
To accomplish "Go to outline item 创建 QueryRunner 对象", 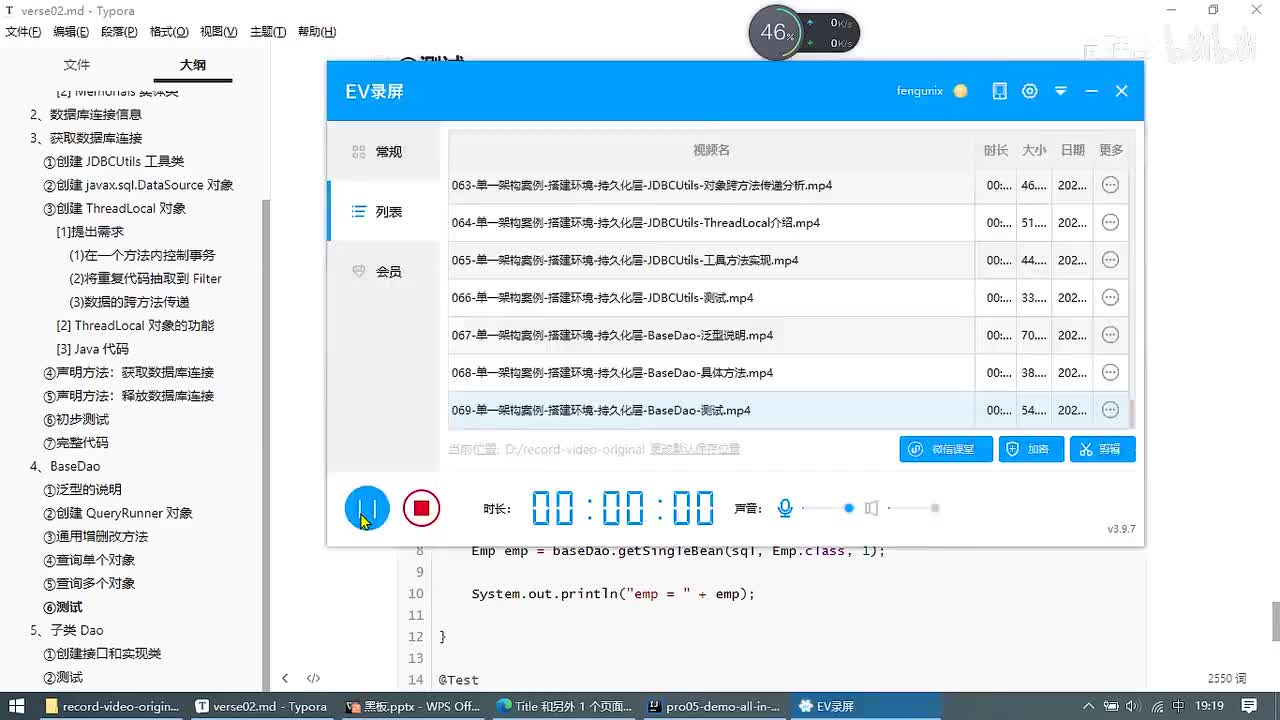I will [118, 513].
